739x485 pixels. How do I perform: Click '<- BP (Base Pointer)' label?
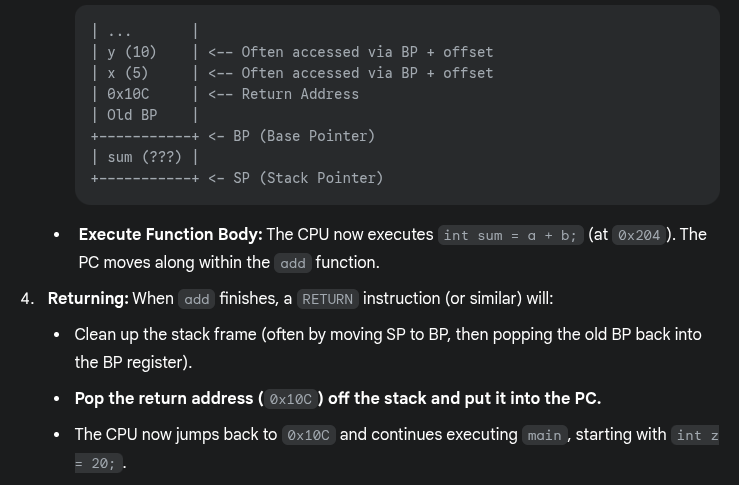292,136
